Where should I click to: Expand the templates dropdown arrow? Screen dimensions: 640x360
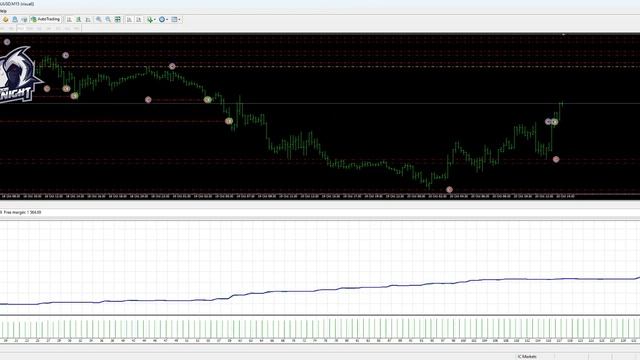(x=180, y=20)
